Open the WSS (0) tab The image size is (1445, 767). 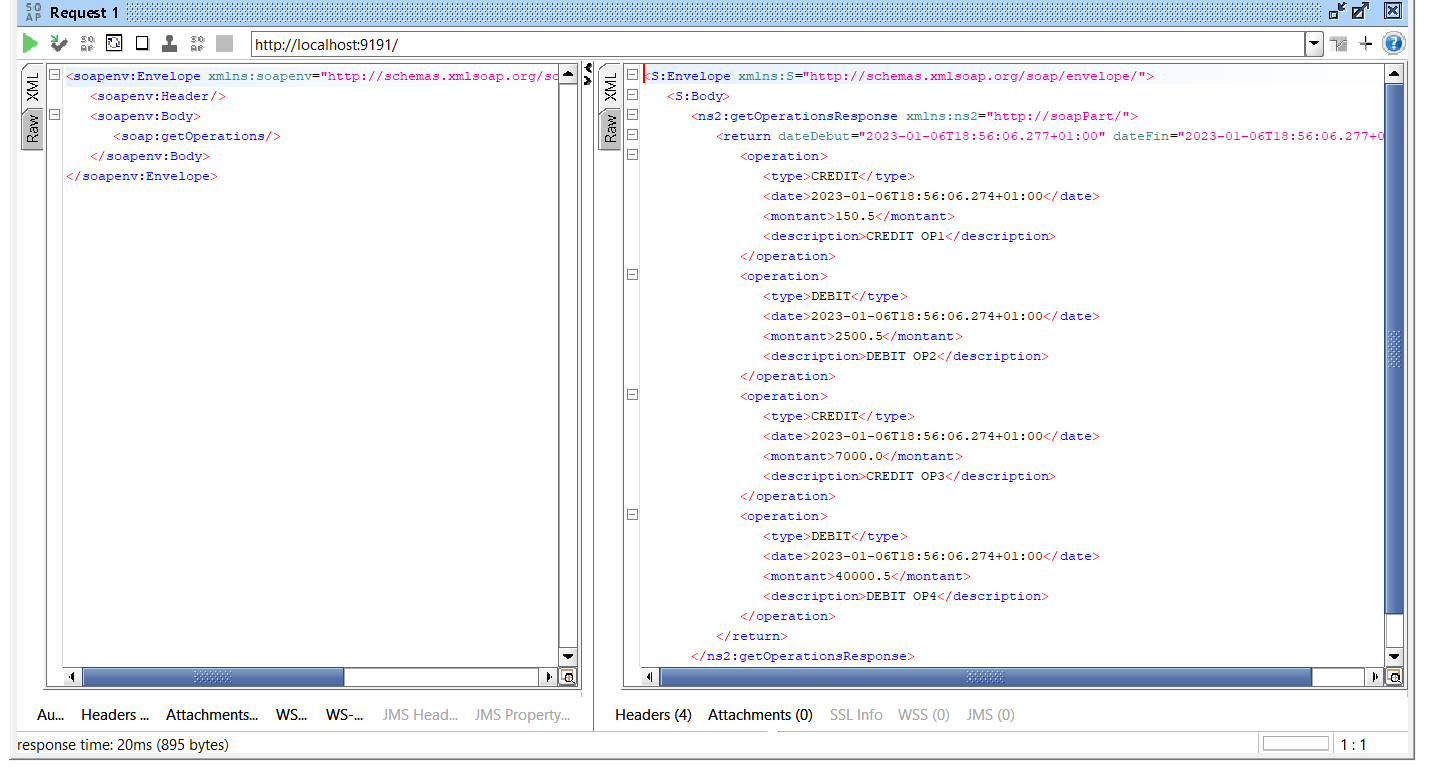tap(924, 715)
